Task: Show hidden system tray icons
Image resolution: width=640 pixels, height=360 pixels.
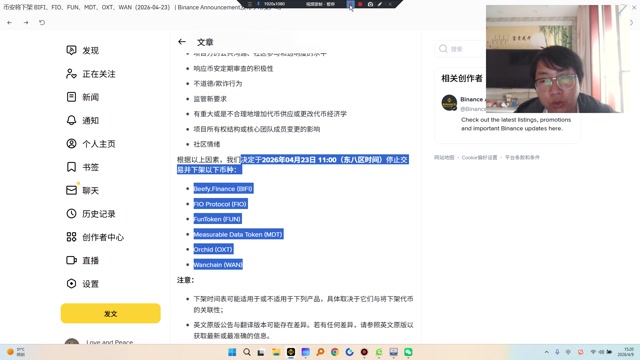Action: [x=547, y=352]
